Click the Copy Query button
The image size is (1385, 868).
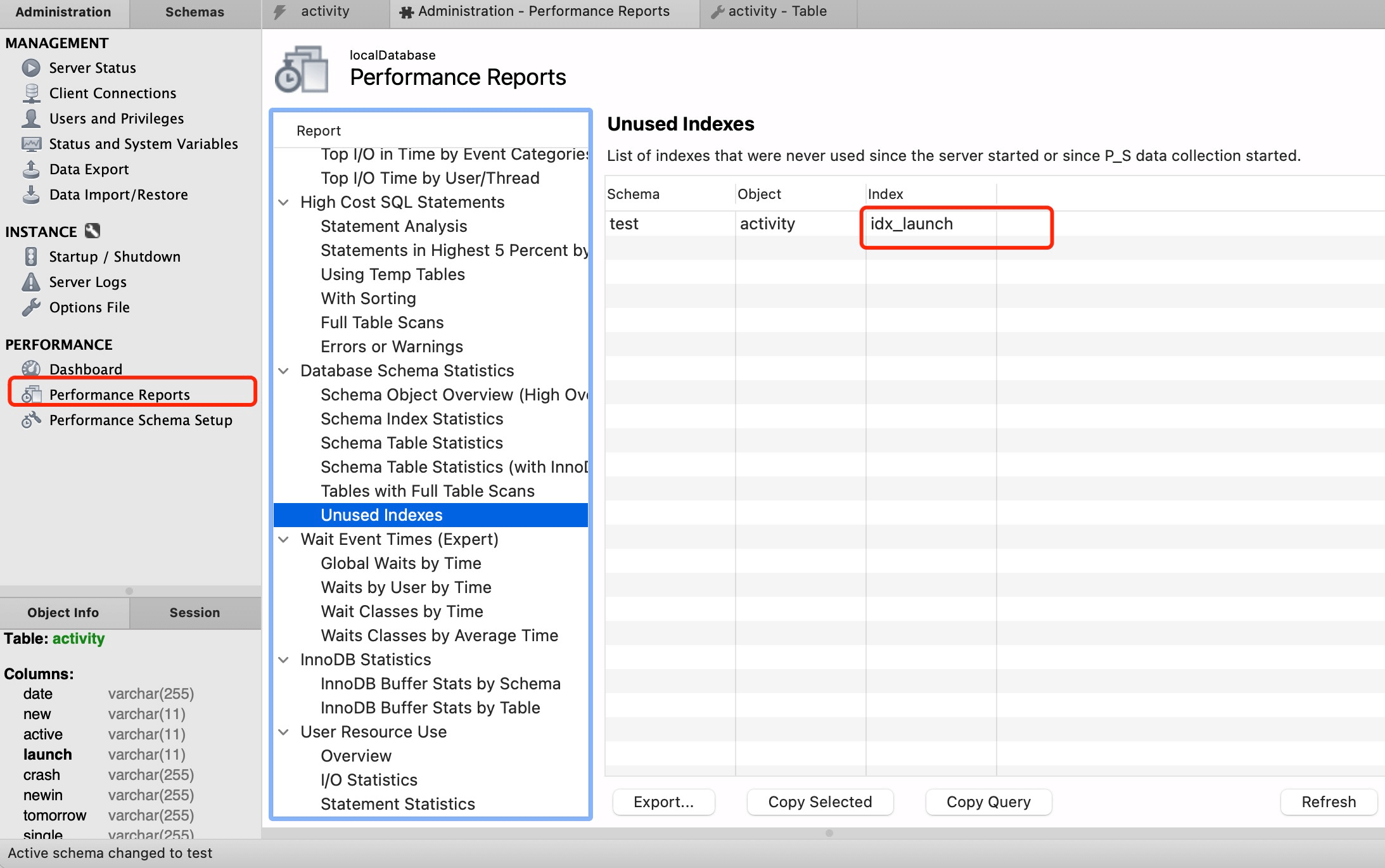(988, 802)
